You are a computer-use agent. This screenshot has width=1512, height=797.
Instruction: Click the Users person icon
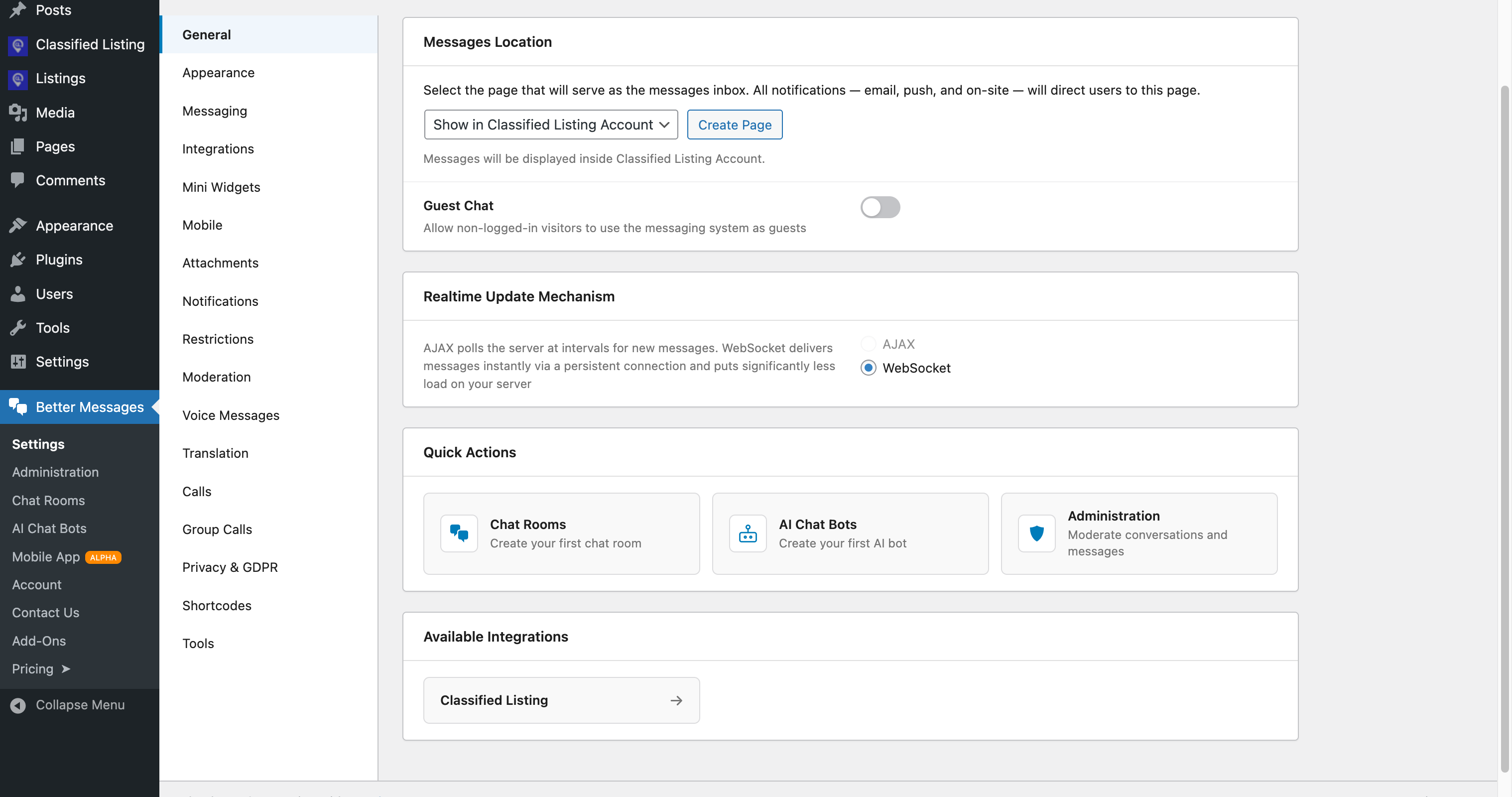click(18, 293)
